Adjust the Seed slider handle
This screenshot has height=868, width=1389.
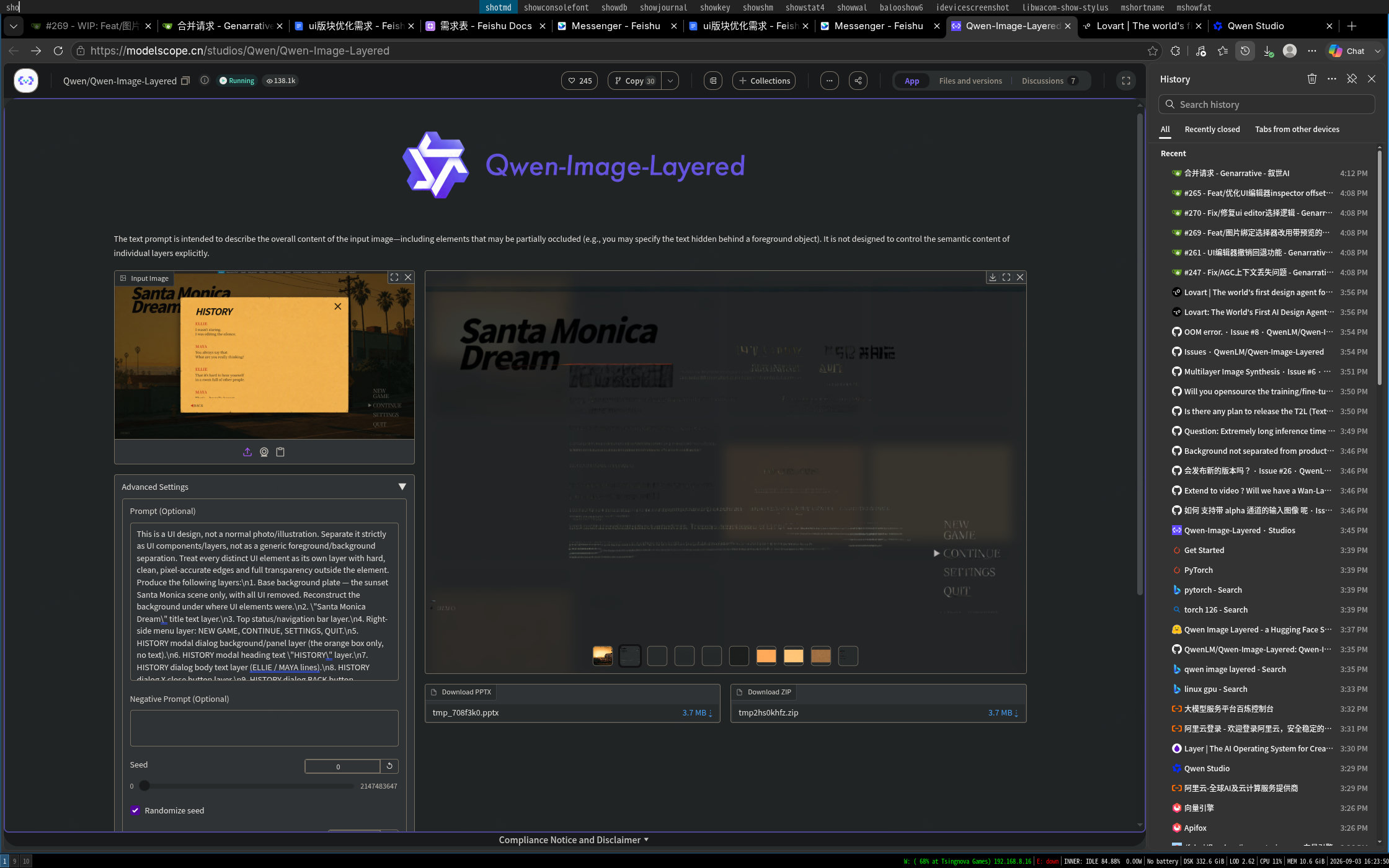tap(144, 786)
